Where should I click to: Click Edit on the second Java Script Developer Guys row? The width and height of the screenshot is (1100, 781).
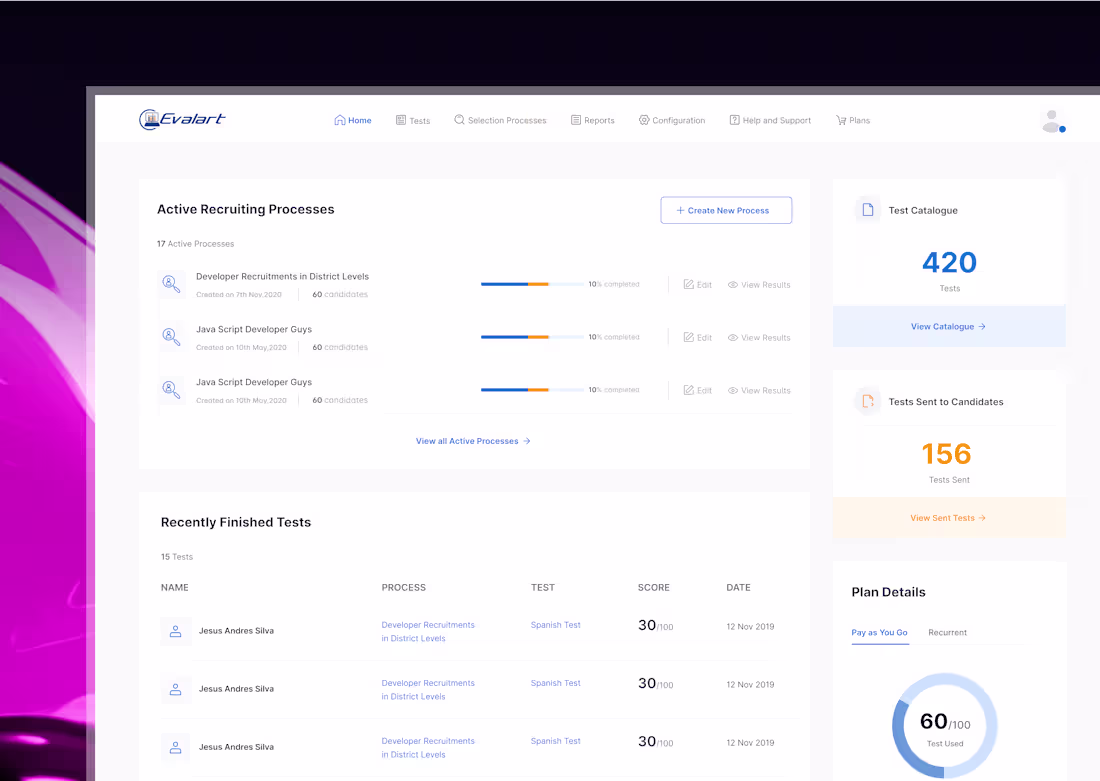(x=698, y=390)
